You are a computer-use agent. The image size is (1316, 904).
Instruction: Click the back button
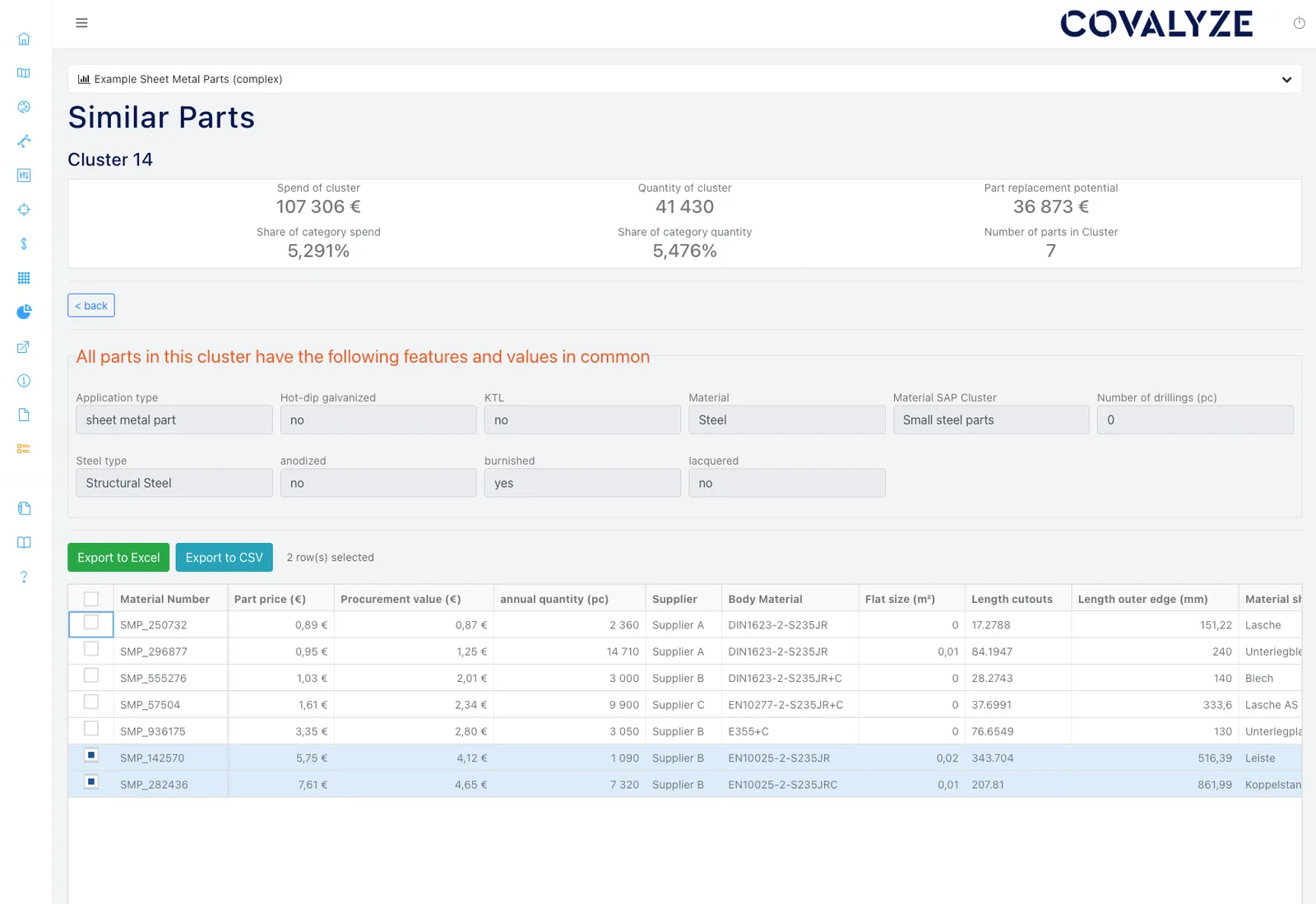[91, 305]
